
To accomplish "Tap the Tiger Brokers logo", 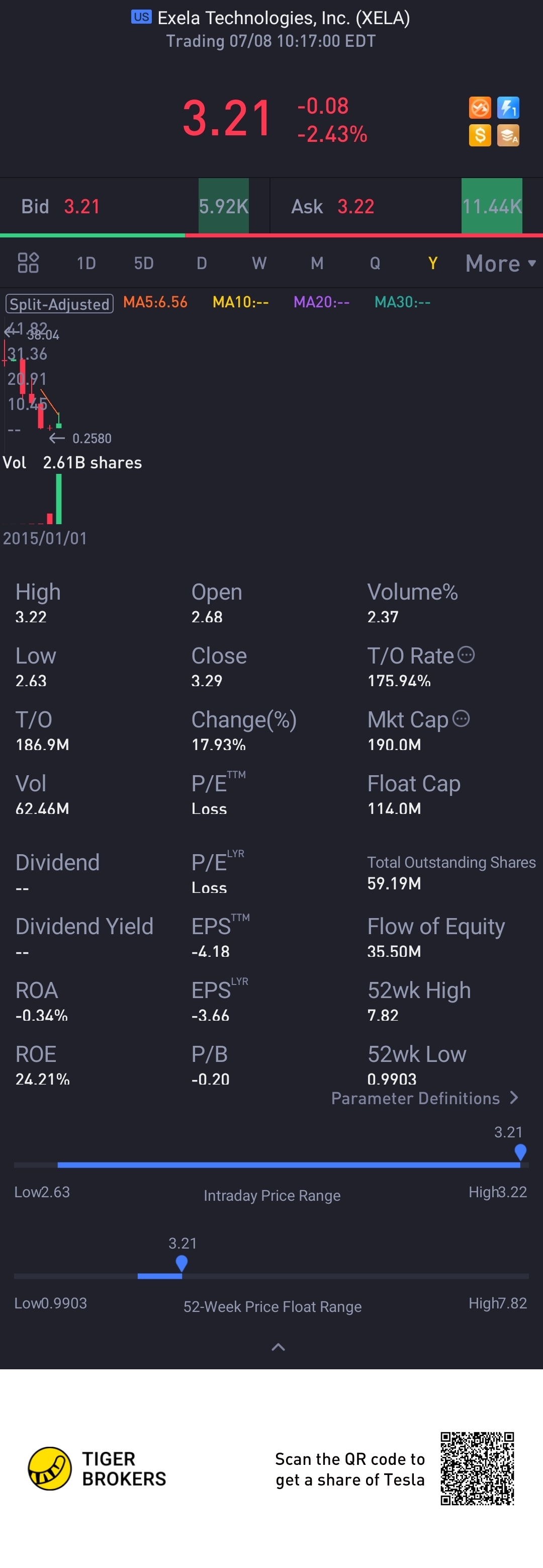I will 50,1469.
